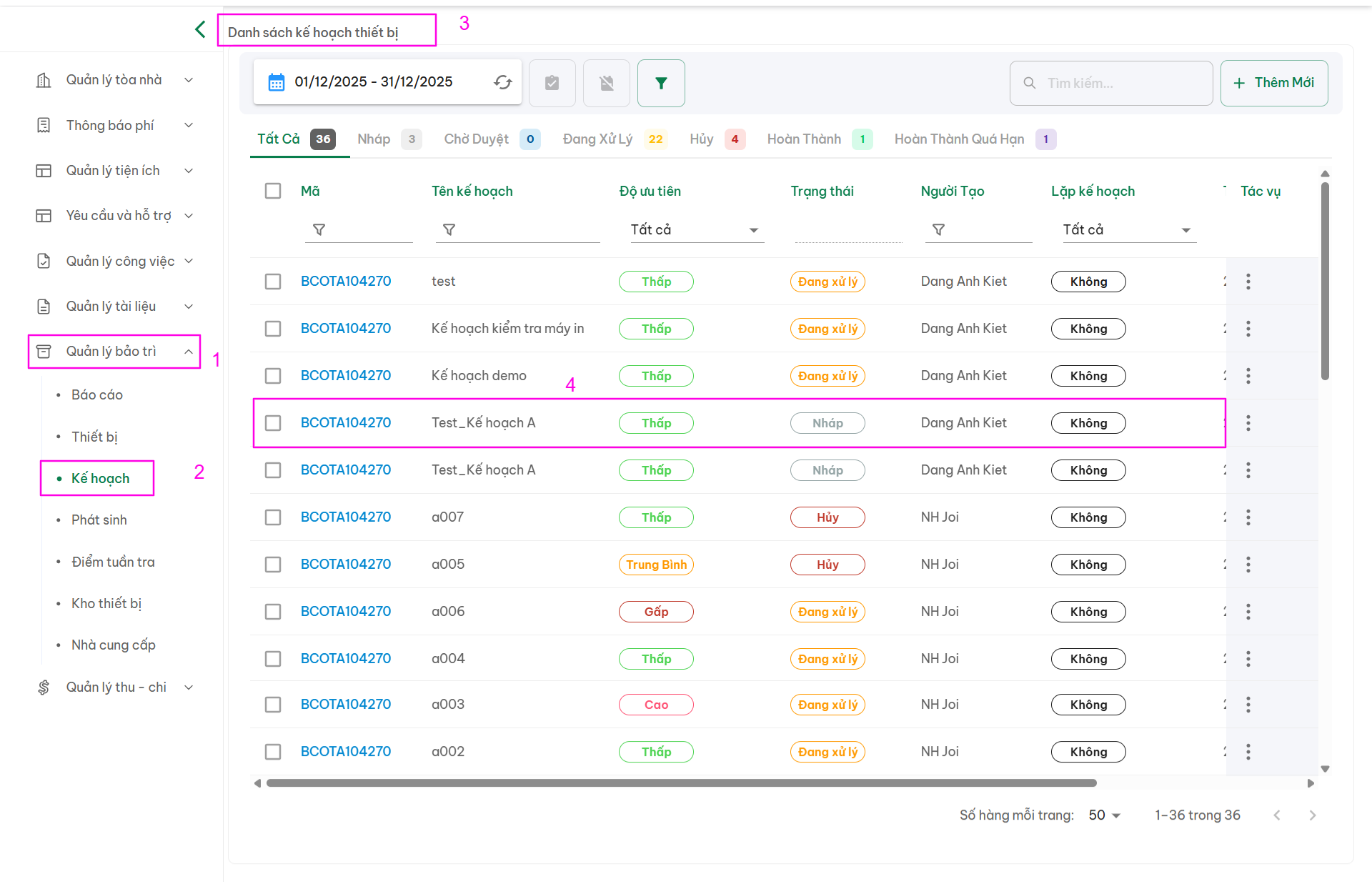Open the calendar icon date picker

[276, 82]
